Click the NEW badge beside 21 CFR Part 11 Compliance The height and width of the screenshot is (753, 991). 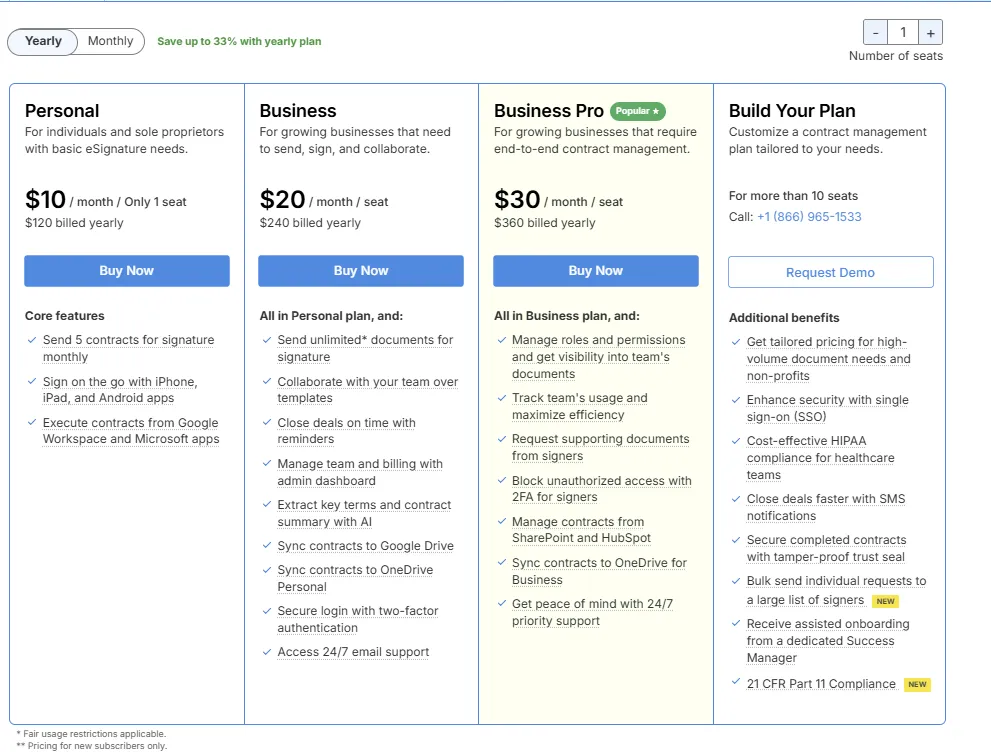tap(917, 684)
